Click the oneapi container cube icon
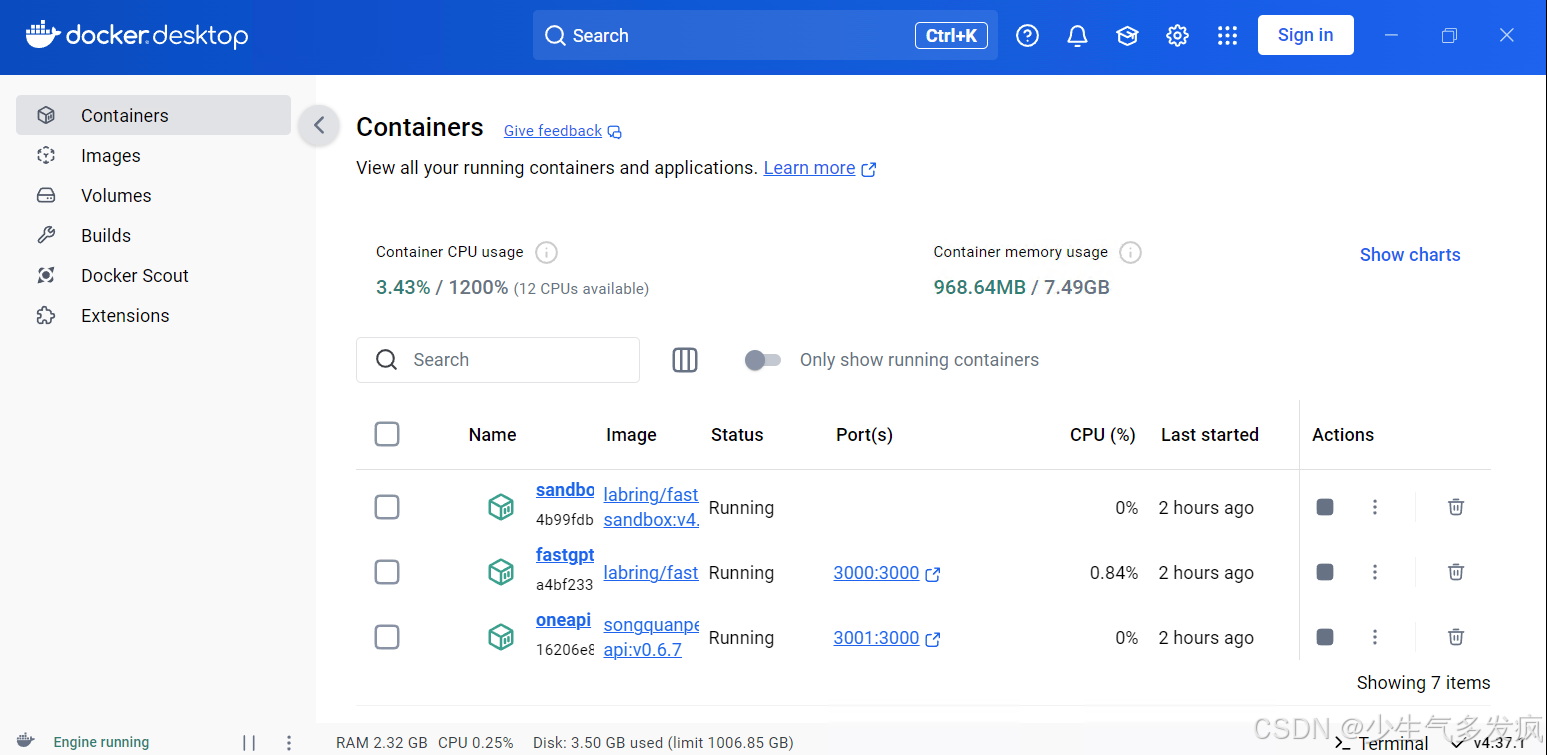This screenshot has width=1547, height=755. click(501, 637)
